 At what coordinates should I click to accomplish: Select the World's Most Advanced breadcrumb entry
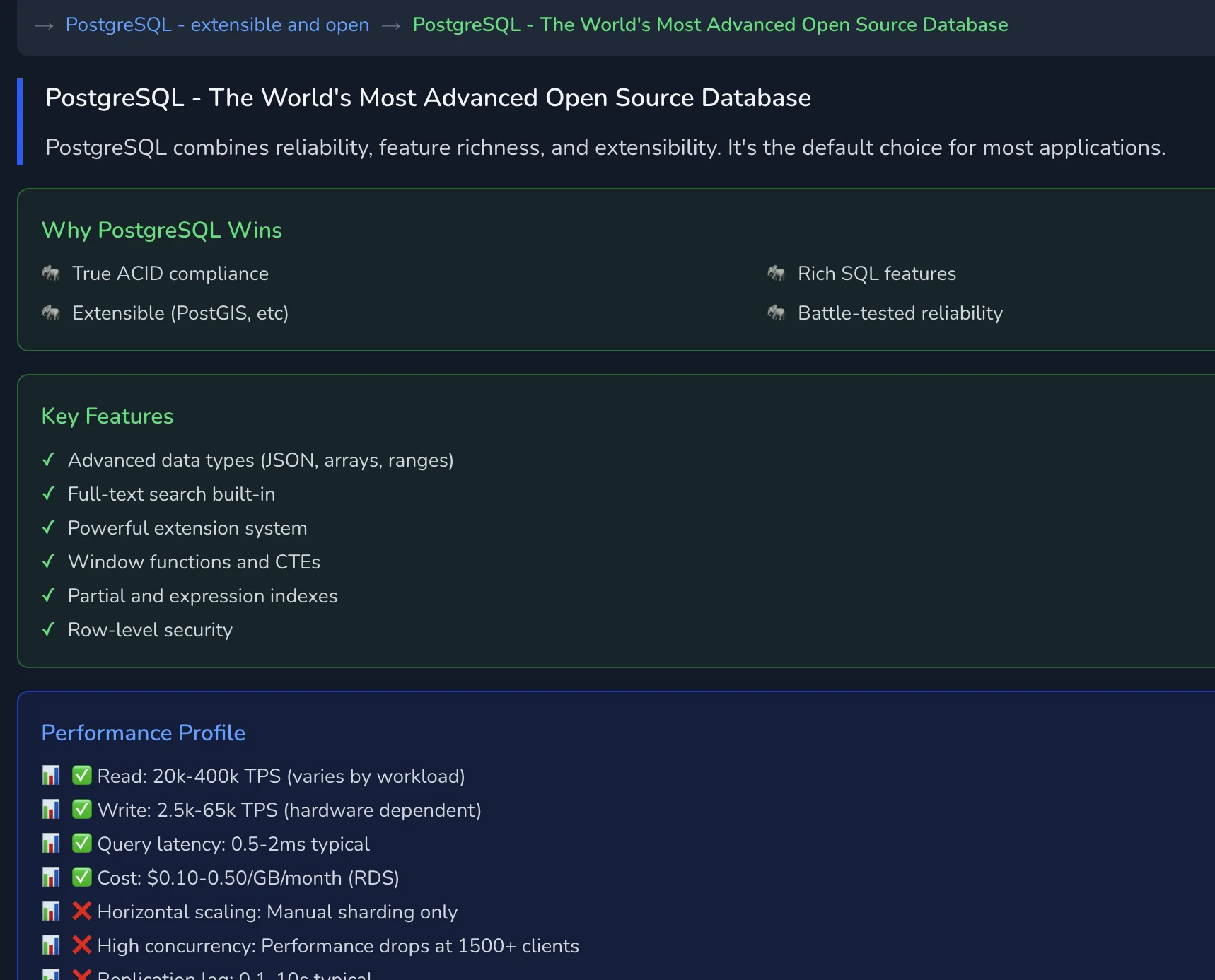tap(710, 25)
